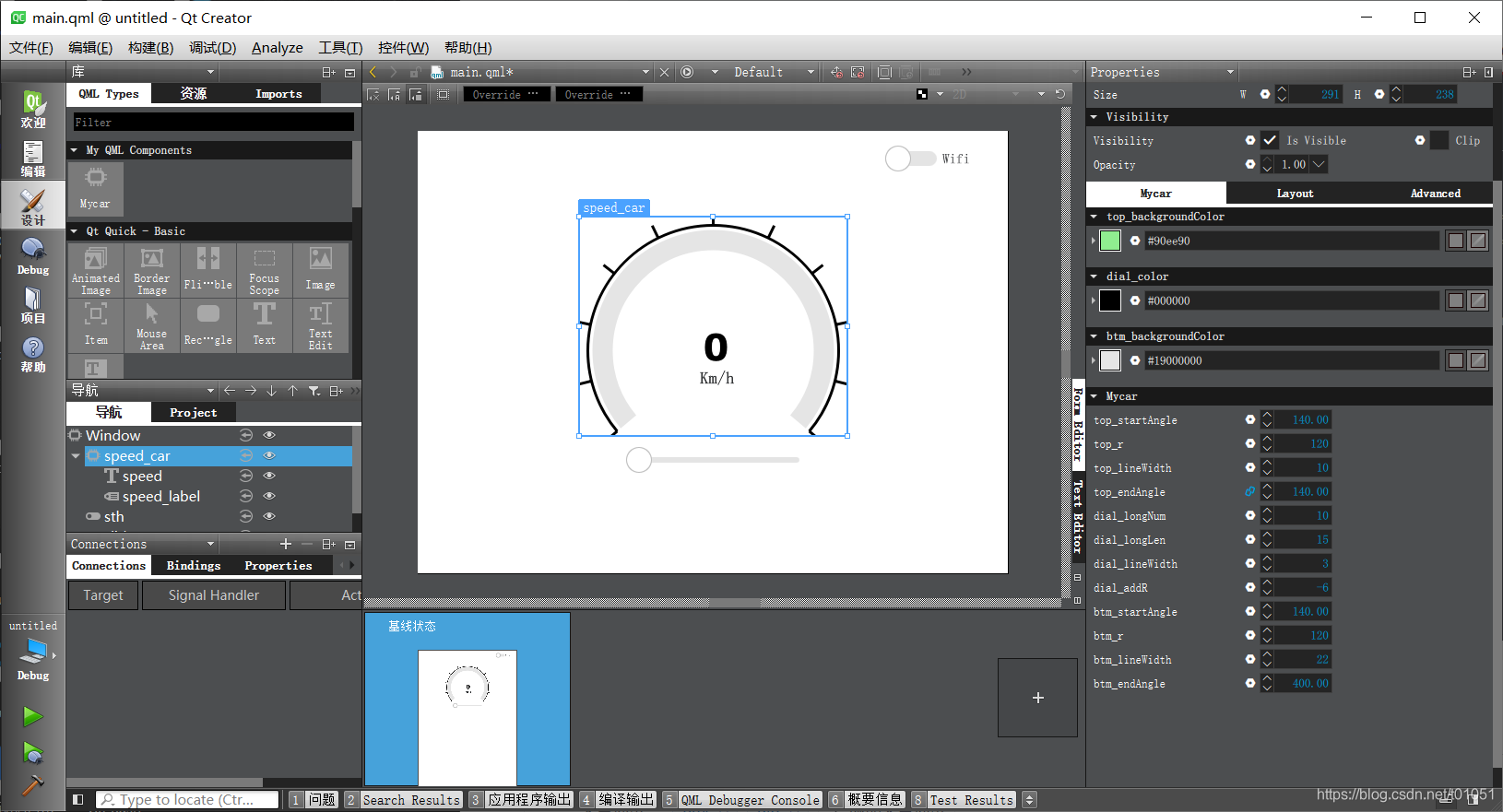Viewport: 1503px width, 812px height.
Task: Toggle Is Visible checkbox
Action: pyautogui.click(x=1270, y=140)
